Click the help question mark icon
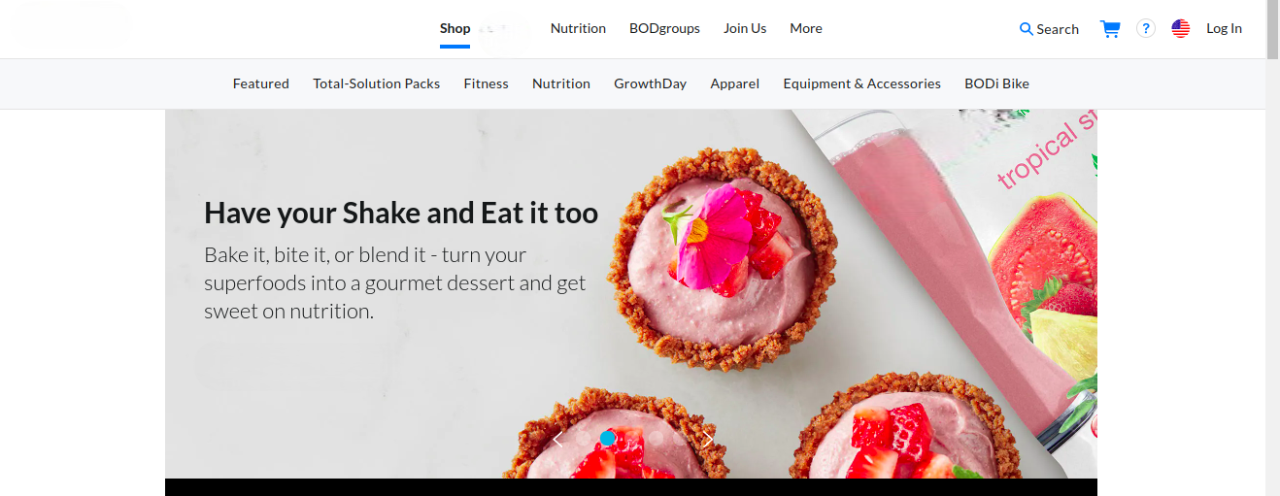The height and width of the screenshot is (496, 1280). (1146, 29)
